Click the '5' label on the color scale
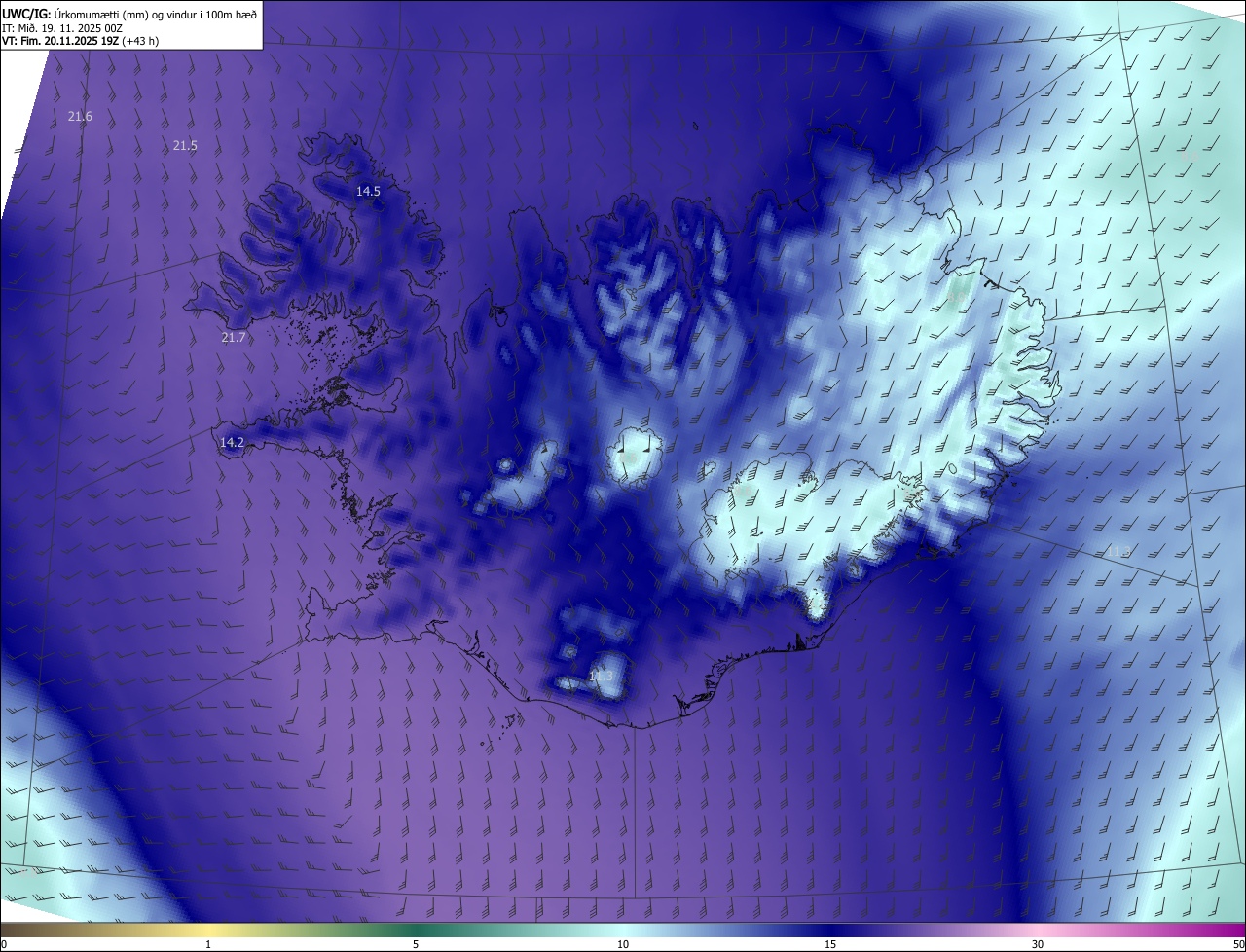 point(416,944)
